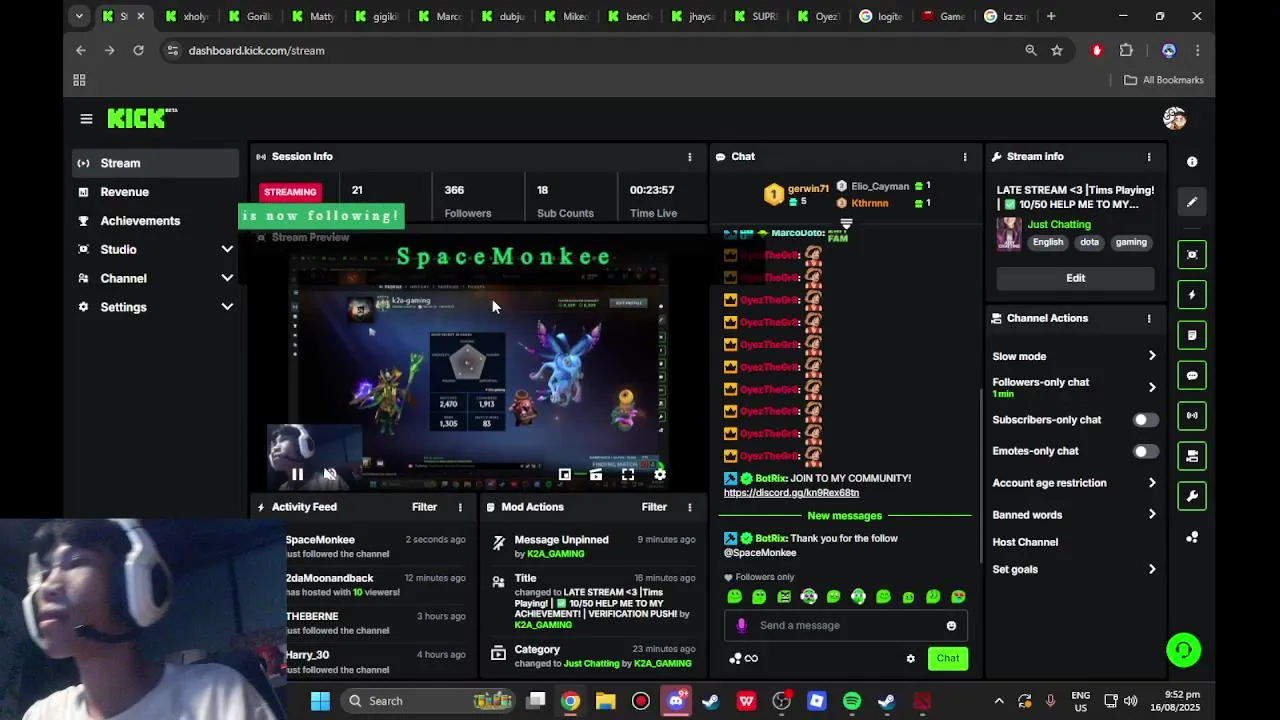Screen dimensions: 1280x720
Task: Open chat settings gear icon
Action: click(910, 659)
